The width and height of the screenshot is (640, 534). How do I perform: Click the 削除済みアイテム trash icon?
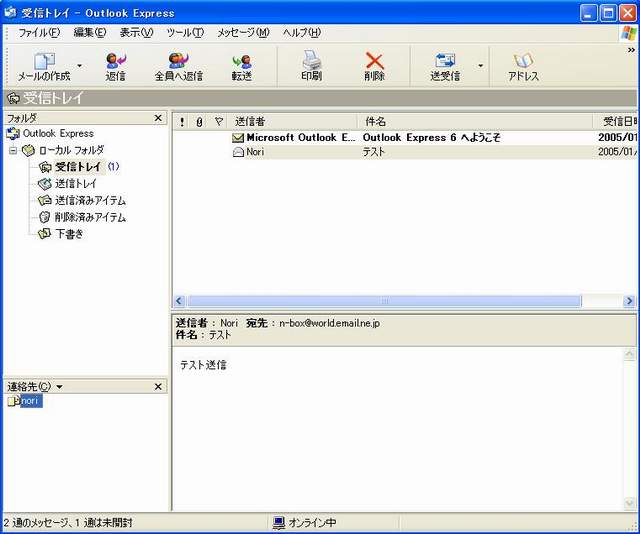tap(44, 217)
